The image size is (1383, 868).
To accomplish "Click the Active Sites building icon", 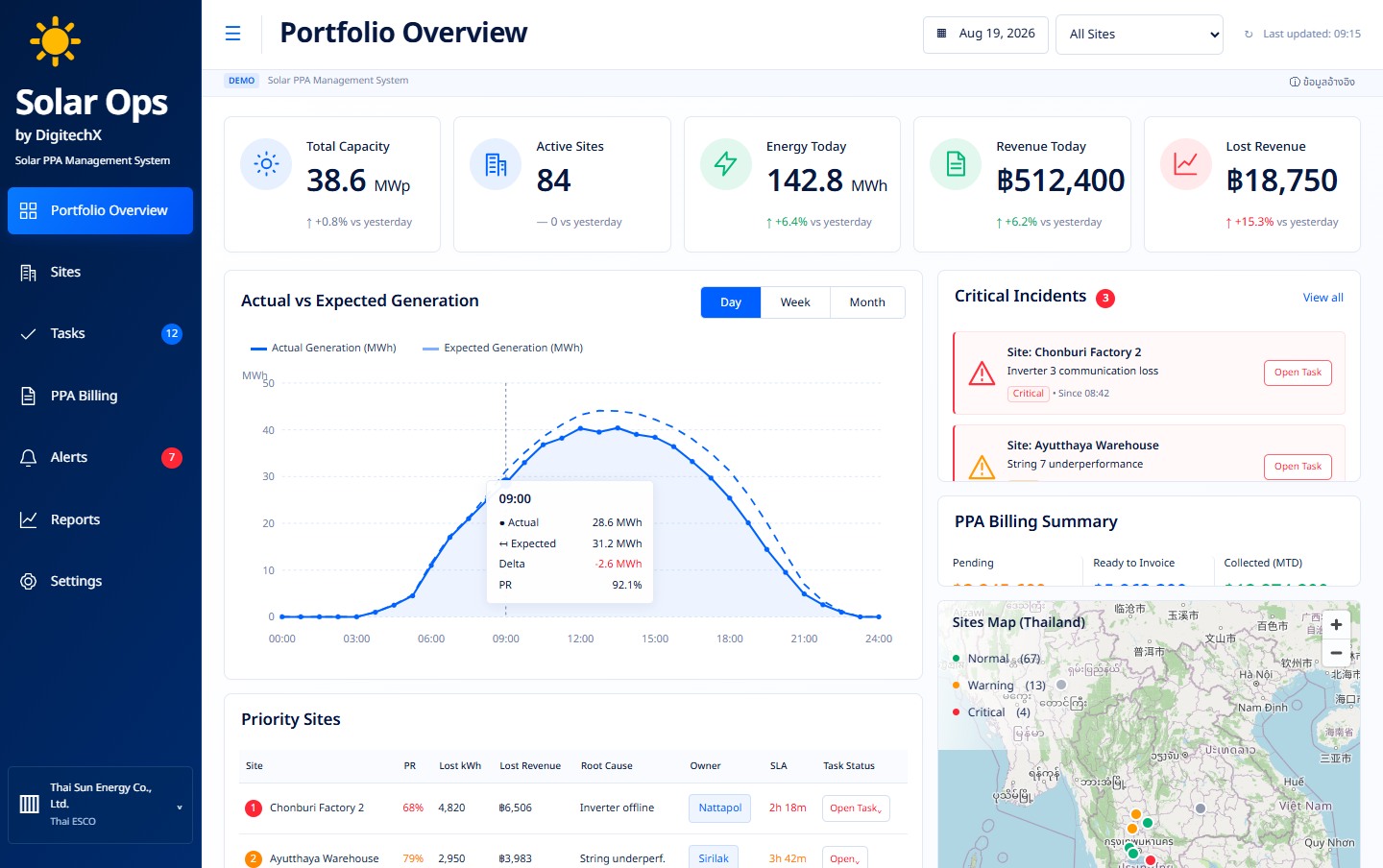I will click(496, 164).
